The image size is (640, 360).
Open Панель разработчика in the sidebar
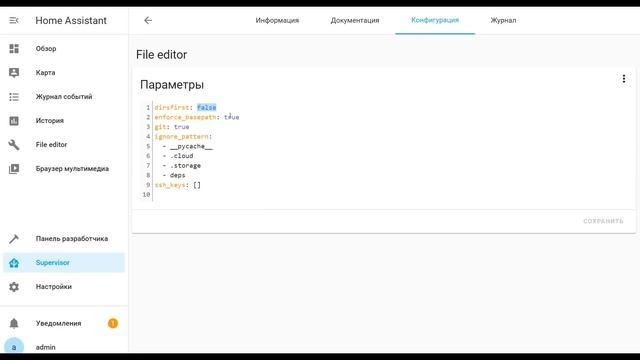pyautogui.click(x=64, y=239)
